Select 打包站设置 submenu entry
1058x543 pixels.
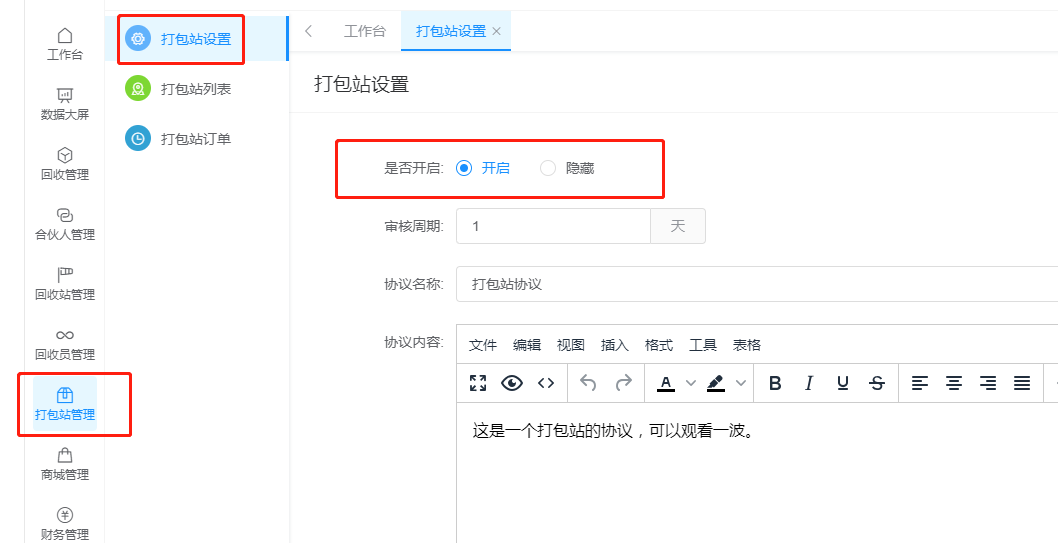pyautogui.click(x=196, y=38)
